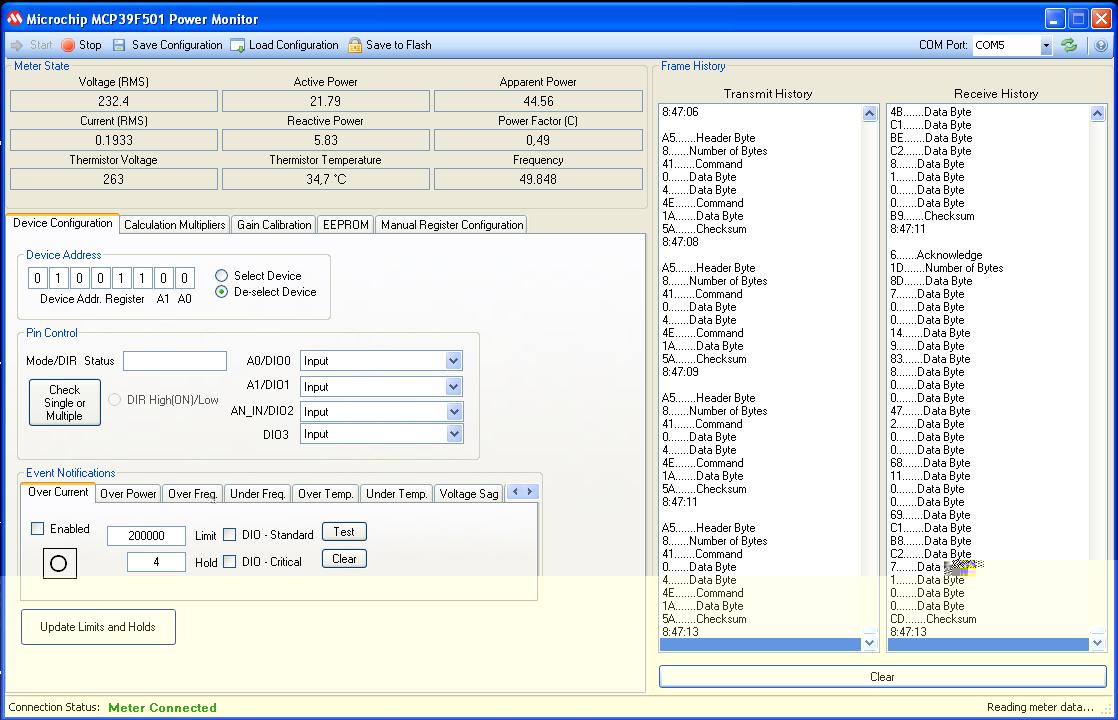Screen dimensions: 1118x720
Task: Click the Save to Flash lock icon
Action: click(355, 45)
